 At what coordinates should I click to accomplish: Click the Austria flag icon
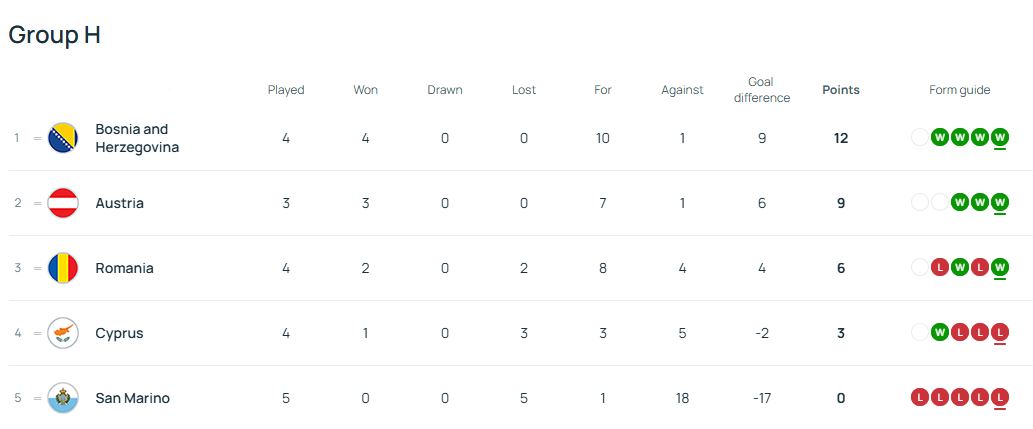point(63,203)
